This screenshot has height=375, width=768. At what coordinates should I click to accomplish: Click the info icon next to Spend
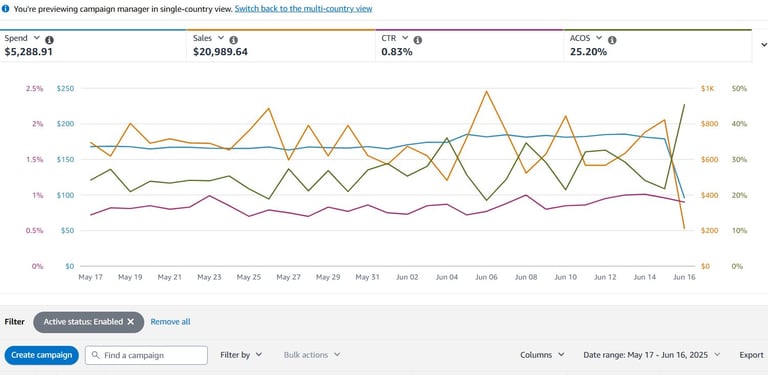point(49,40)
